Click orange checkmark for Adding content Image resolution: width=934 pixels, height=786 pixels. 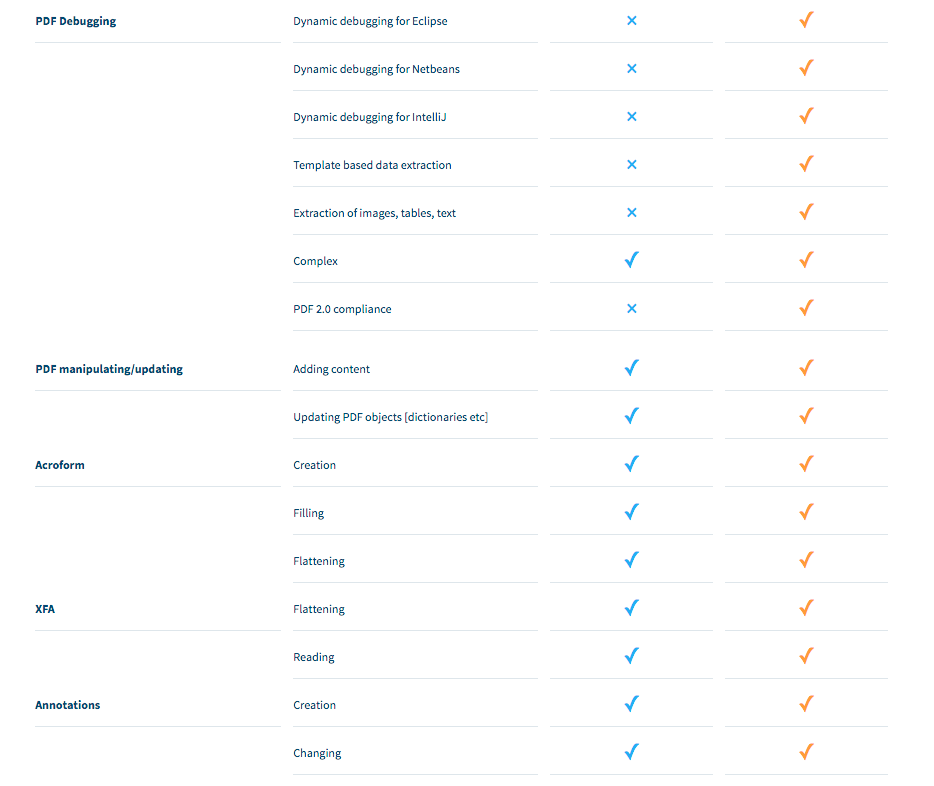tap(806, 368)
